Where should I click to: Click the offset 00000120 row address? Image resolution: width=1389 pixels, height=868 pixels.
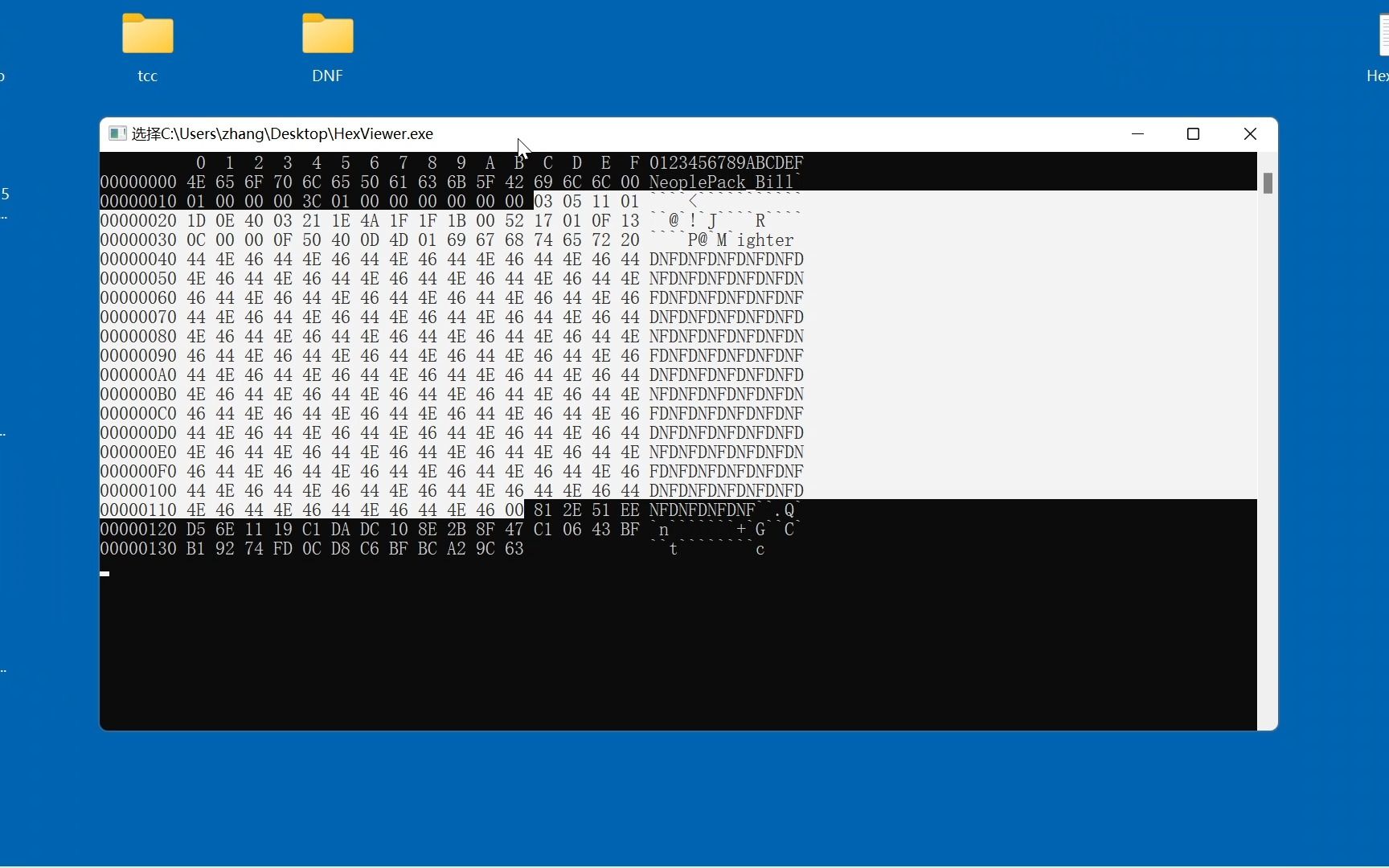tap(138, 530)
